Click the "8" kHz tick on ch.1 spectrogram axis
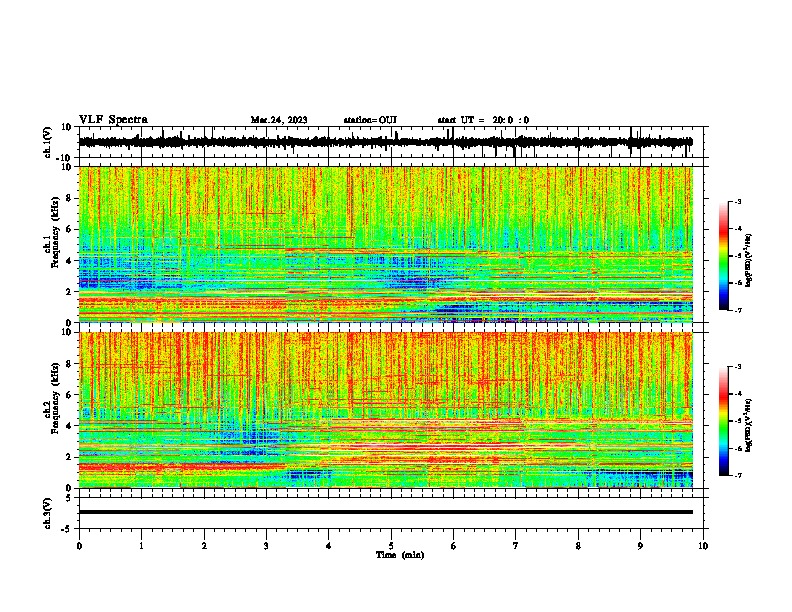The image size is (792, 612). click(x=70, y=198)
